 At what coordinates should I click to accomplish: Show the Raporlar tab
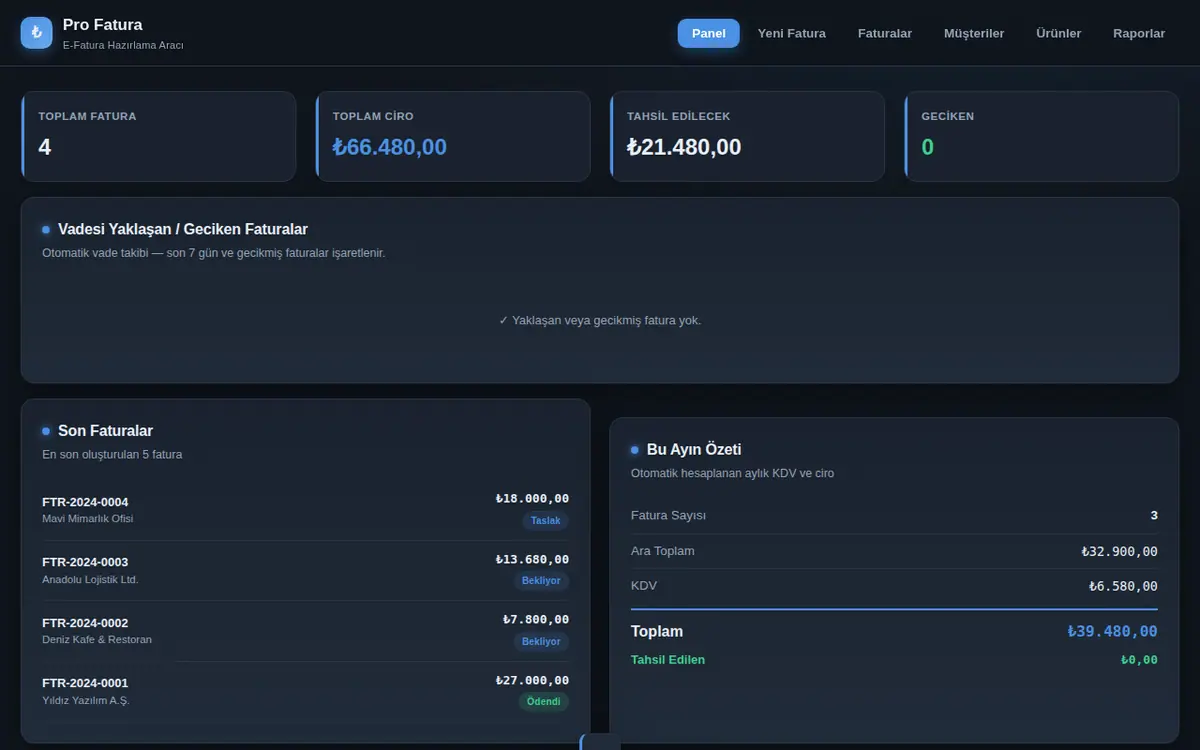pyautogui.click(x=1139, y=33)
